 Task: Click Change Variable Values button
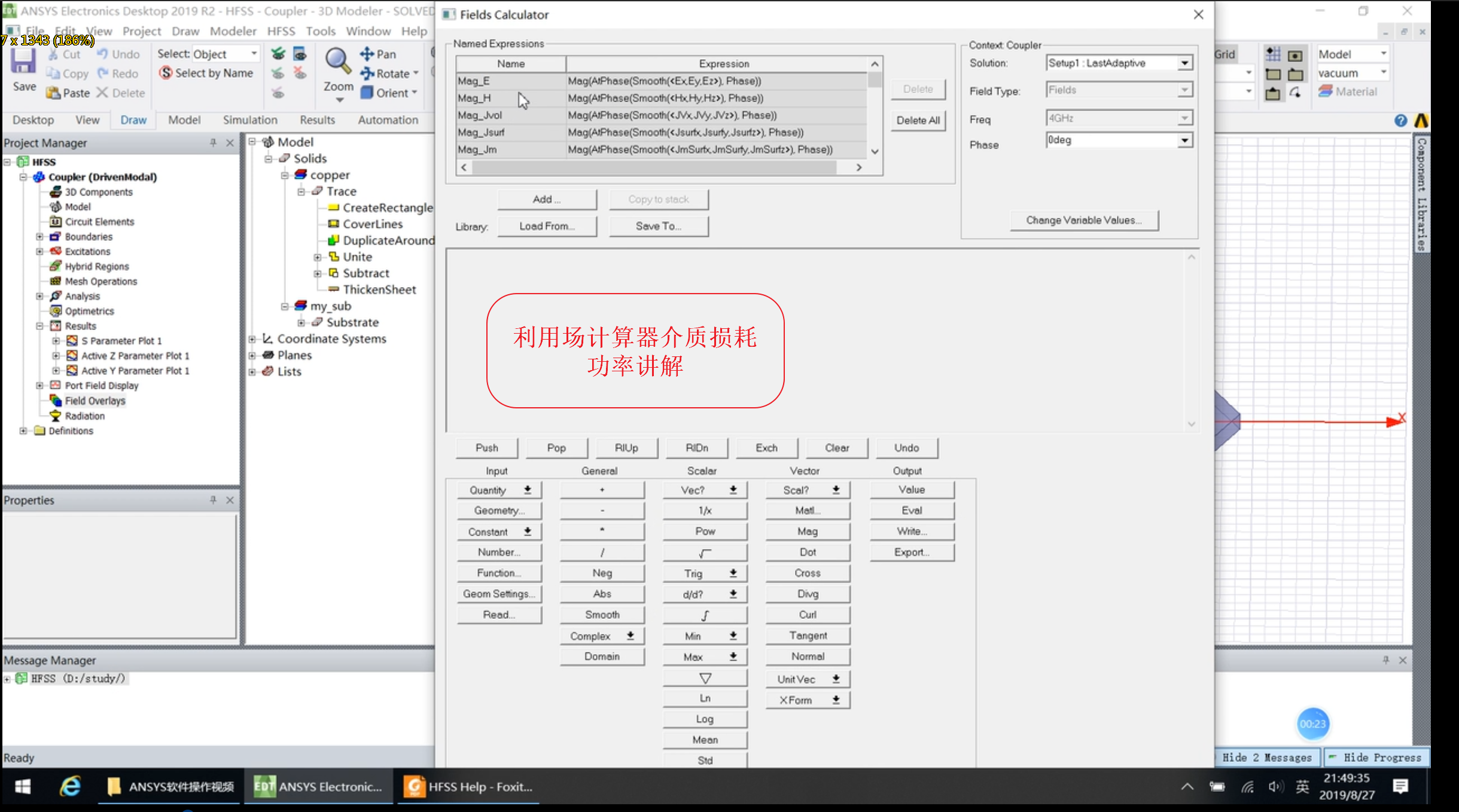coord(1084,220)
